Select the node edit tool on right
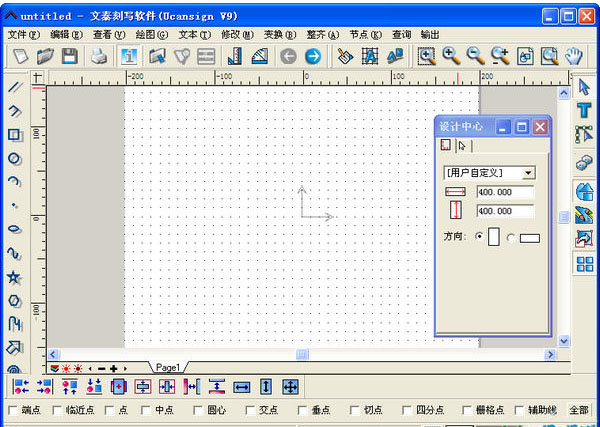600x427 pixels. [x=585, y=134]
